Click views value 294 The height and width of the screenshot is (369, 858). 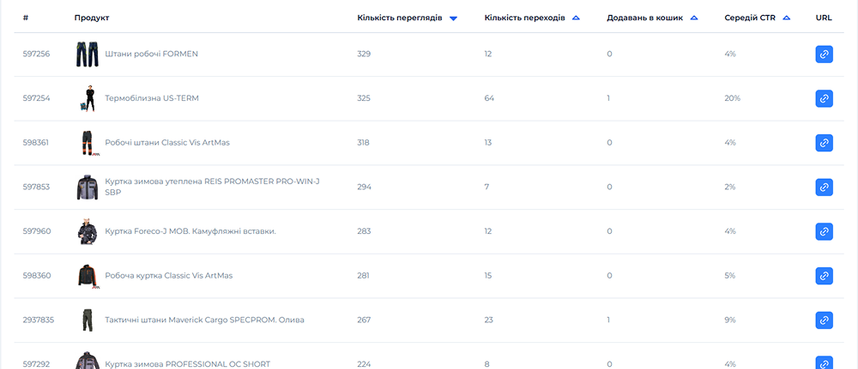(x=364, y=187)
